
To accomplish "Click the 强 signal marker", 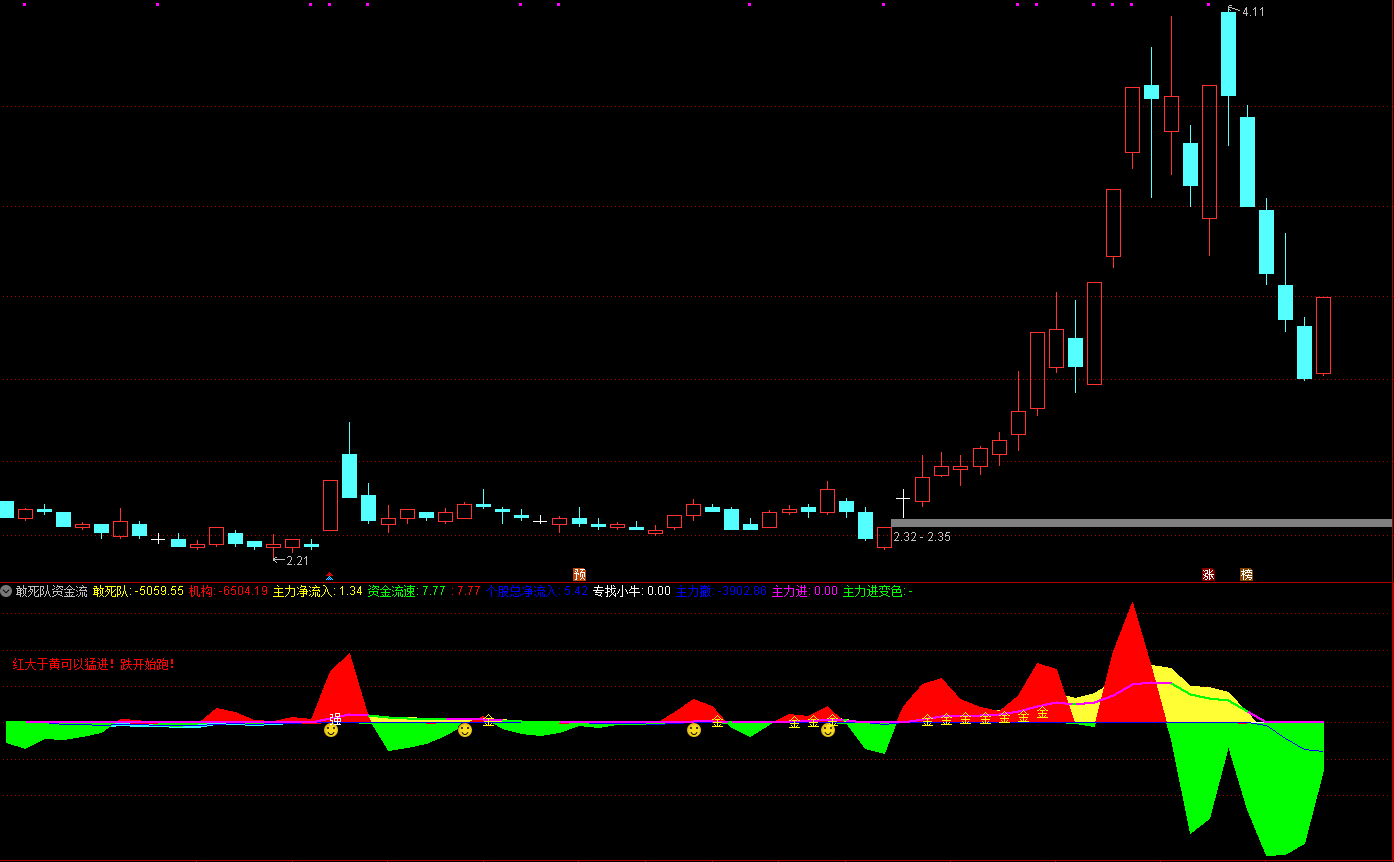I will click(x=335, y=718).
